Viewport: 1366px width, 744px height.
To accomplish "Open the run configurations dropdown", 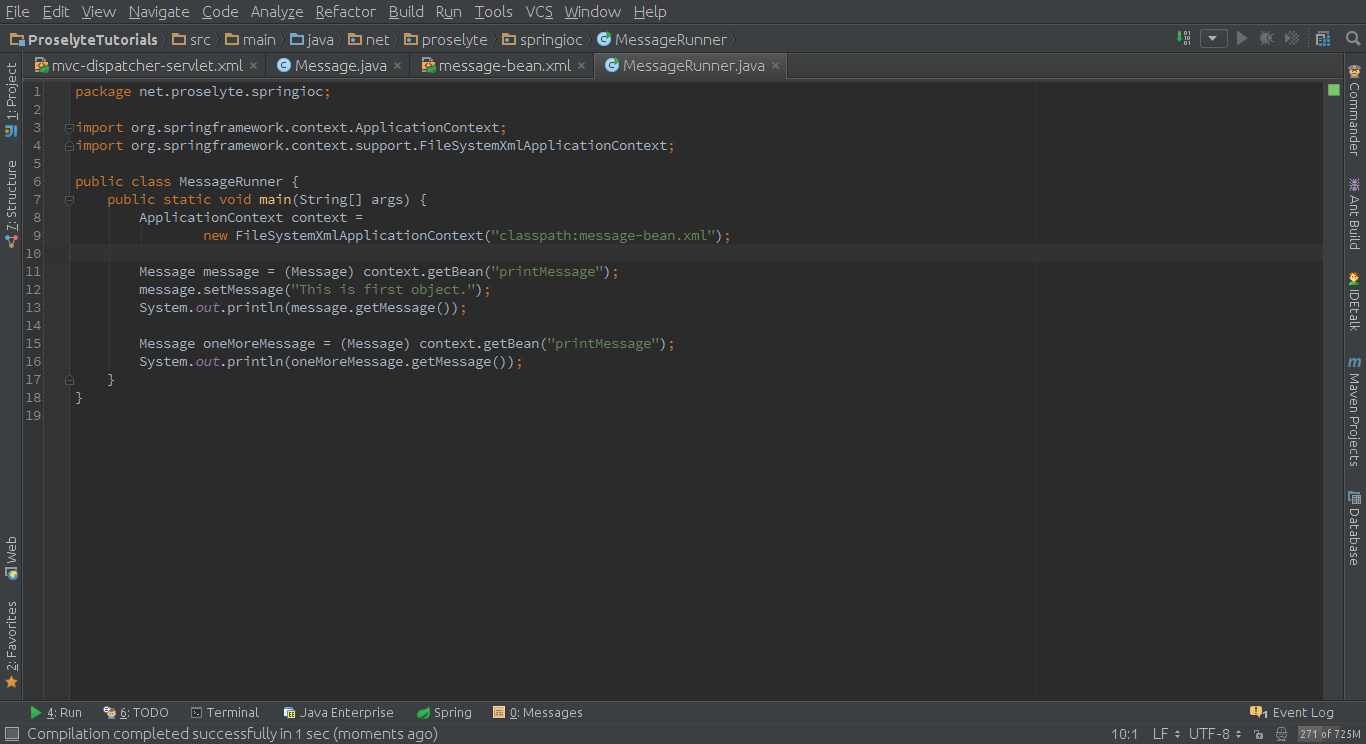I will click(1213, 37).
